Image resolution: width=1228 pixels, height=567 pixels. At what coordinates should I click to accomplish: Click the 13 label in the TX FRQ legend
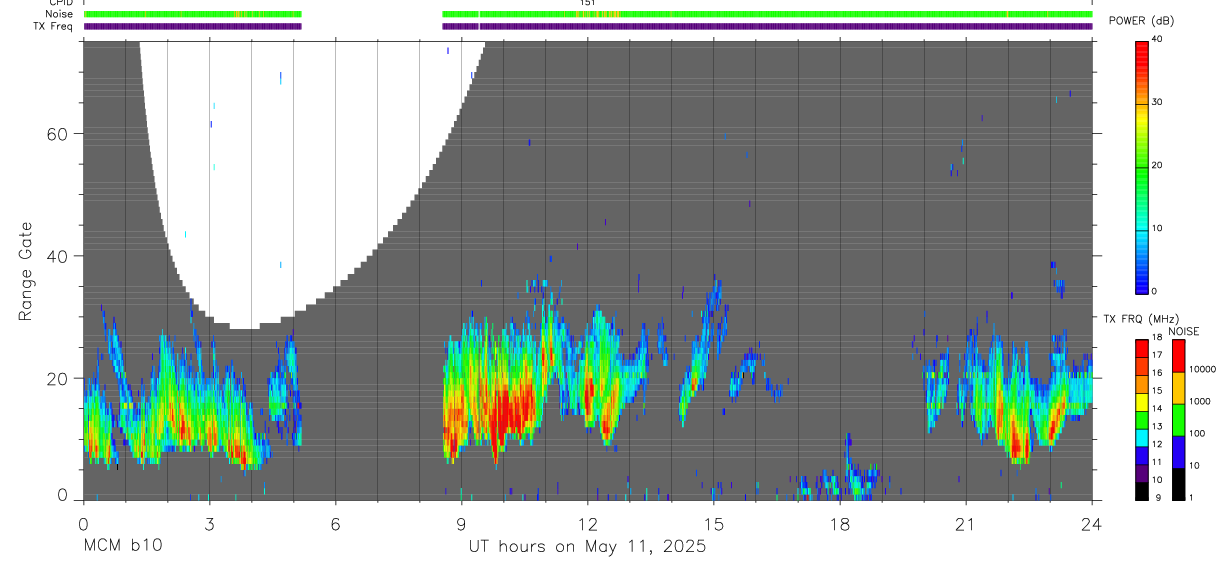(x=1156, y=426)
